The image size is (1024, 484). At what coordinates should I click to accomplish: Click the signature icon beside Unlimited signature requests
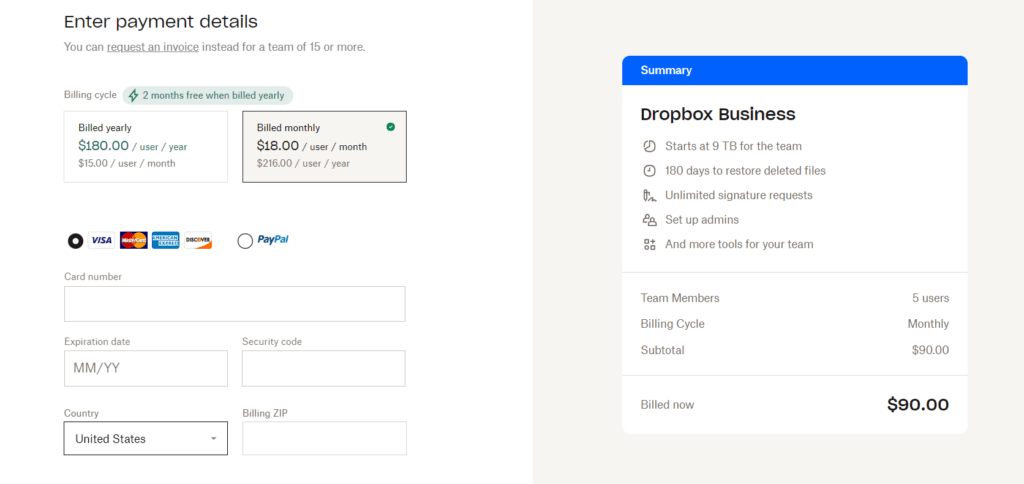pyautogui.click(x=648, y=195)
